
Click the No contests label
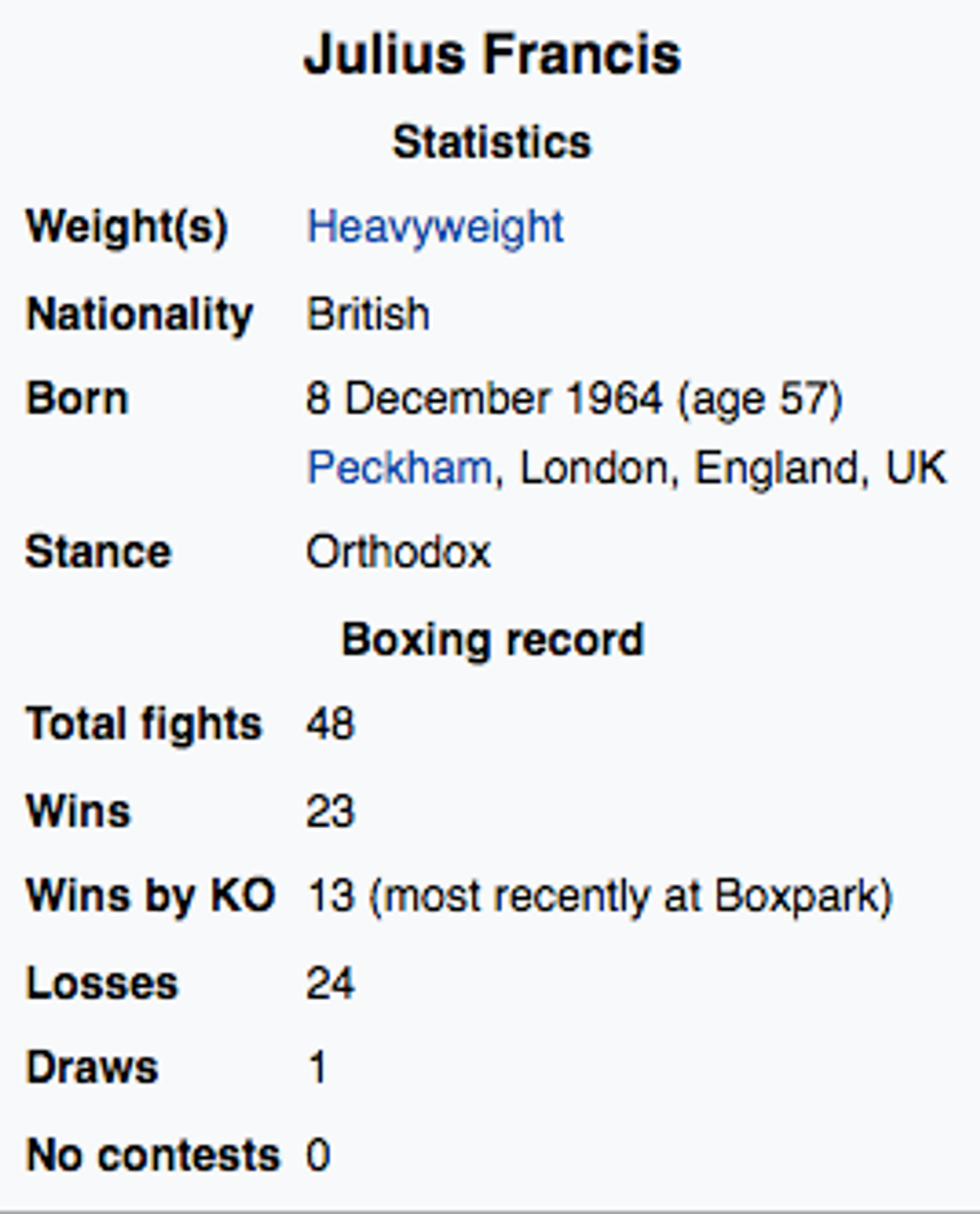(152, 1156)
